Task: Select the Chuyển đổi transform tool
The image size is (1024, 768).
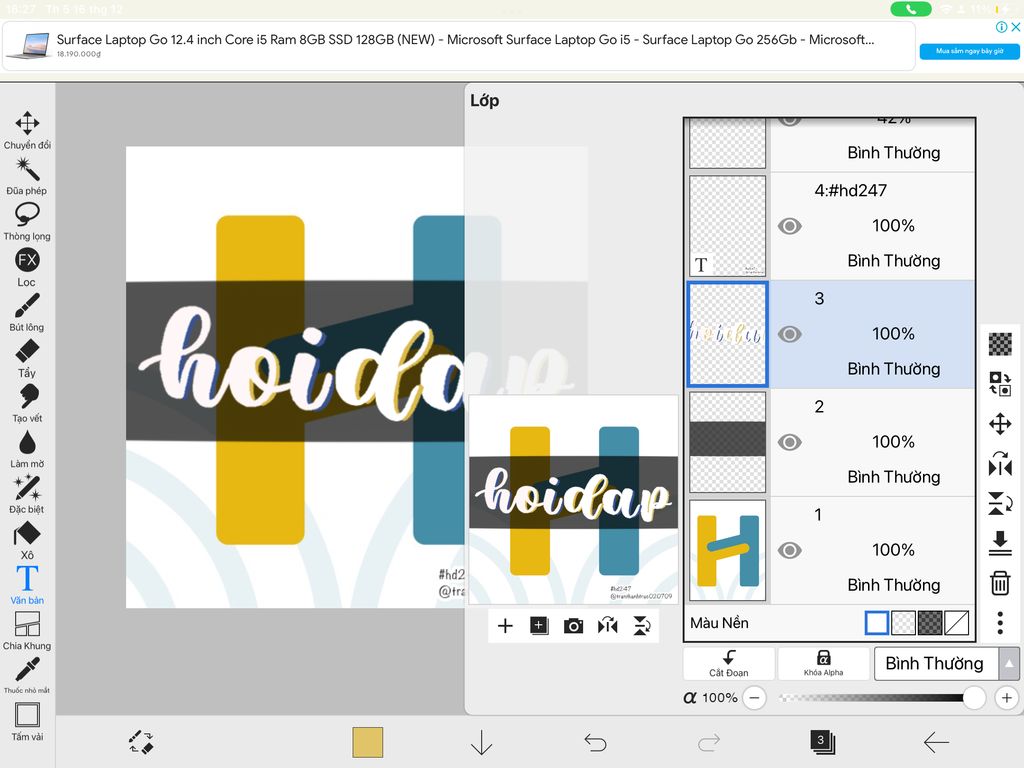Action: click(x=27, y=130)
